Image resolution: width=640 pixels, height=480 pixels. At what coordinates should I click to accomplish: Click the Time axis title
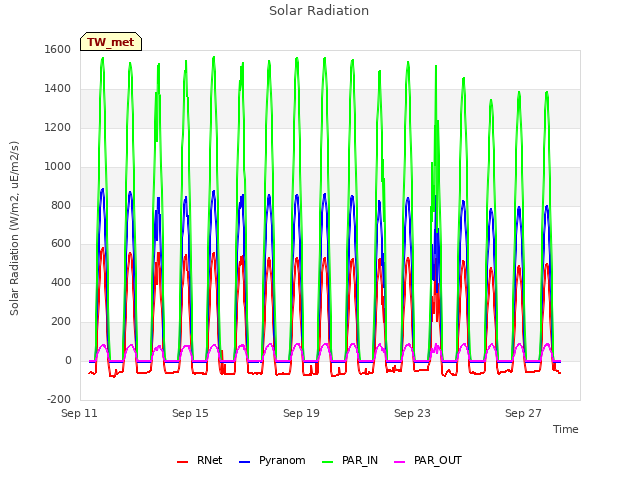pos(566,429)
